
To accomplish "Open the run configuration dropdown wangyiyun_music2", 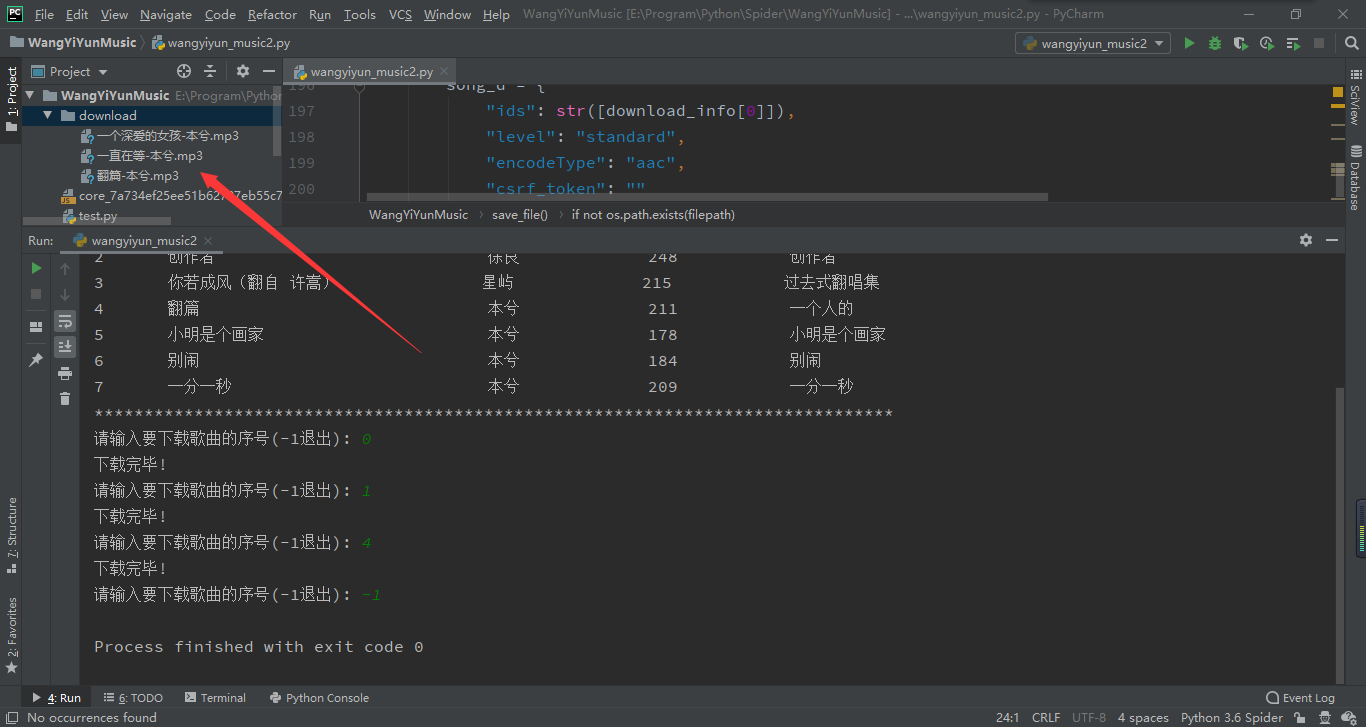I will (x=1092, y=43).
